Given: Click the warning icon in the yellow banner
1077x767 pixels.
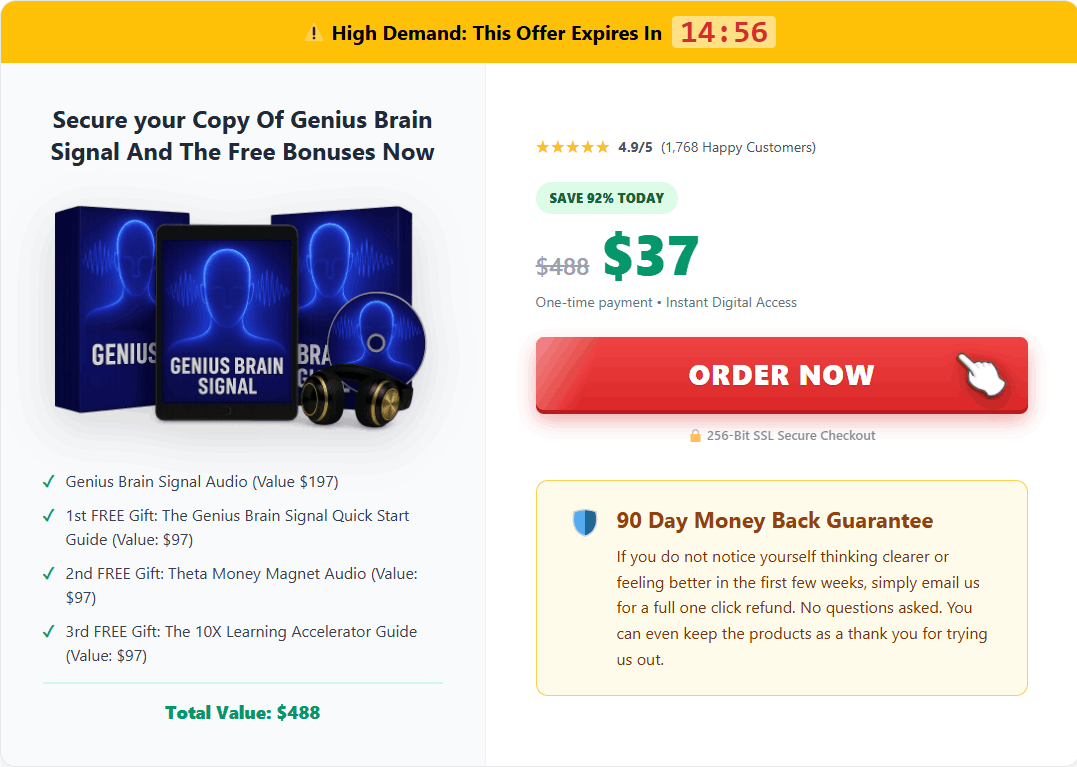Looking at the screenshot, I should [x=313, y=32].
